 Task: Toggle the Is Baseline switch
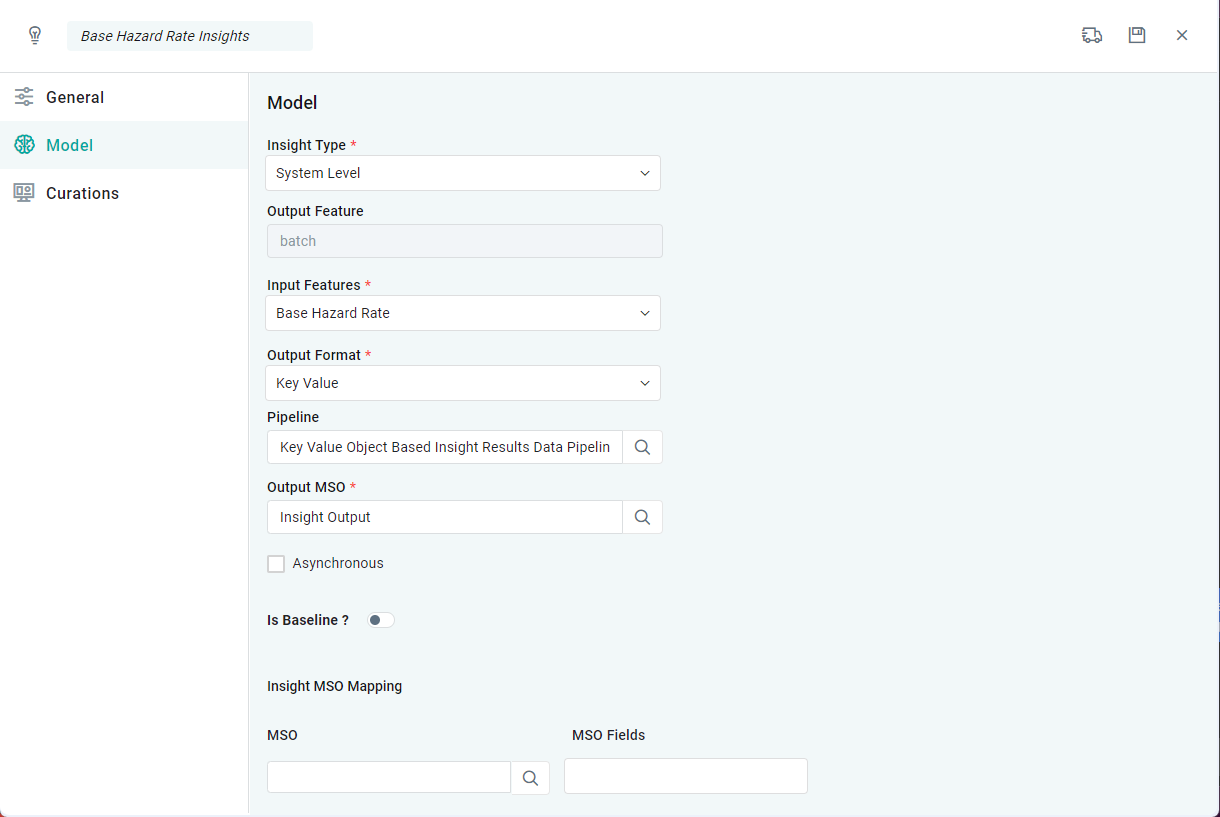380,620
